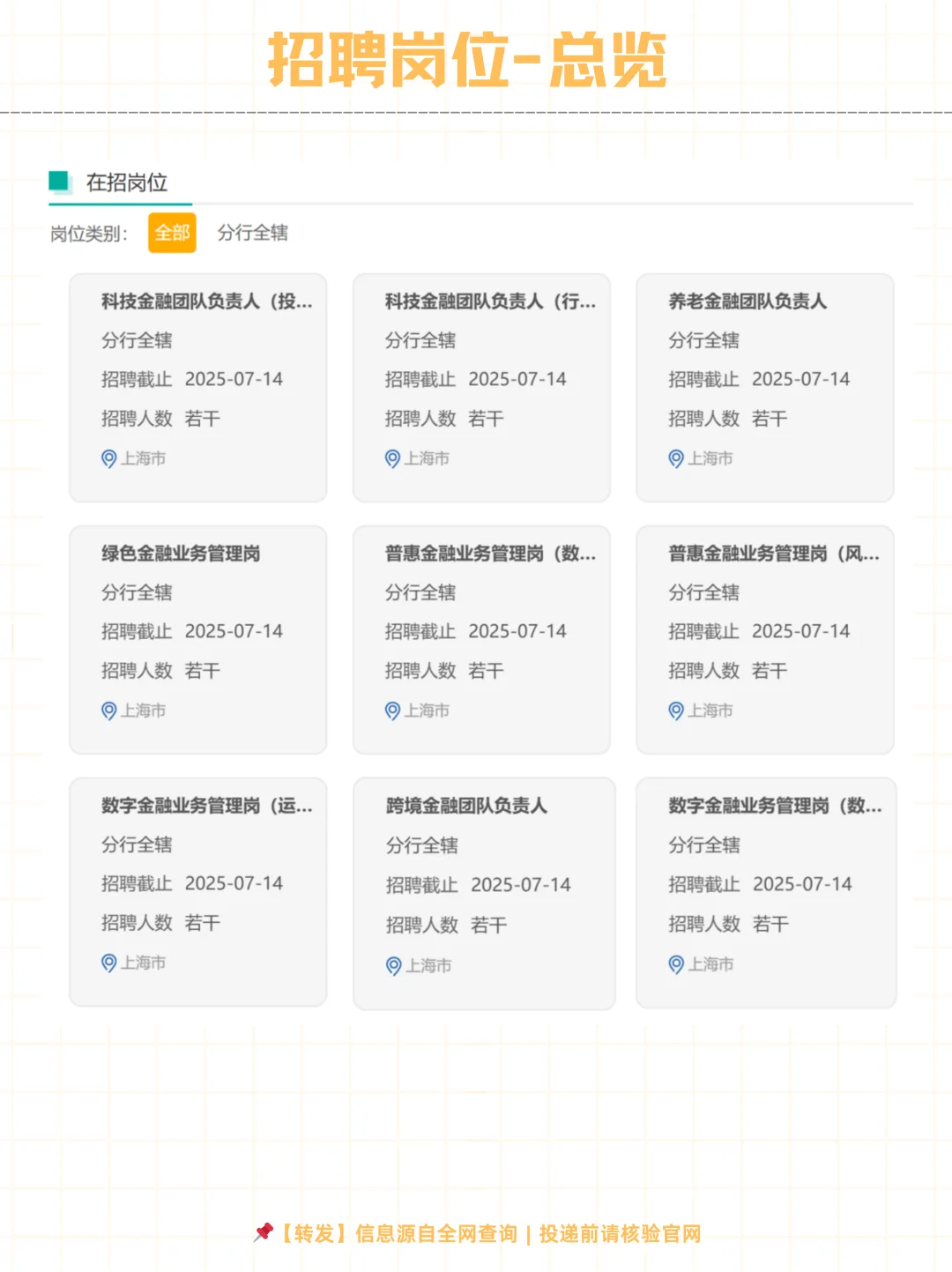Open the 普惠金融业务管理岗（数... job card title

491,554
